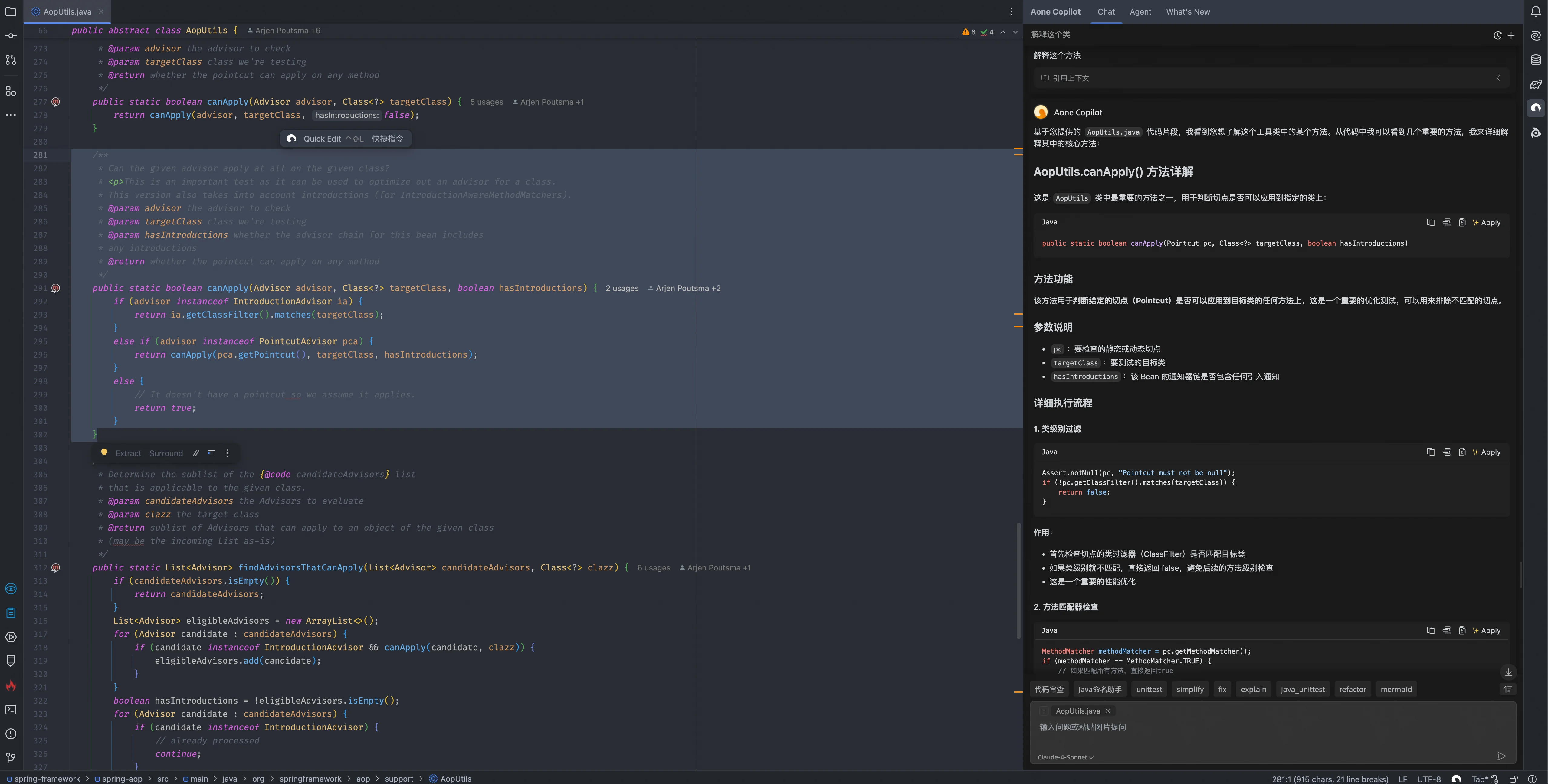Click the highlighted Aone Copilot sidebar icon
Screen dimensions: 1548x784
(x=1535, y=108)
